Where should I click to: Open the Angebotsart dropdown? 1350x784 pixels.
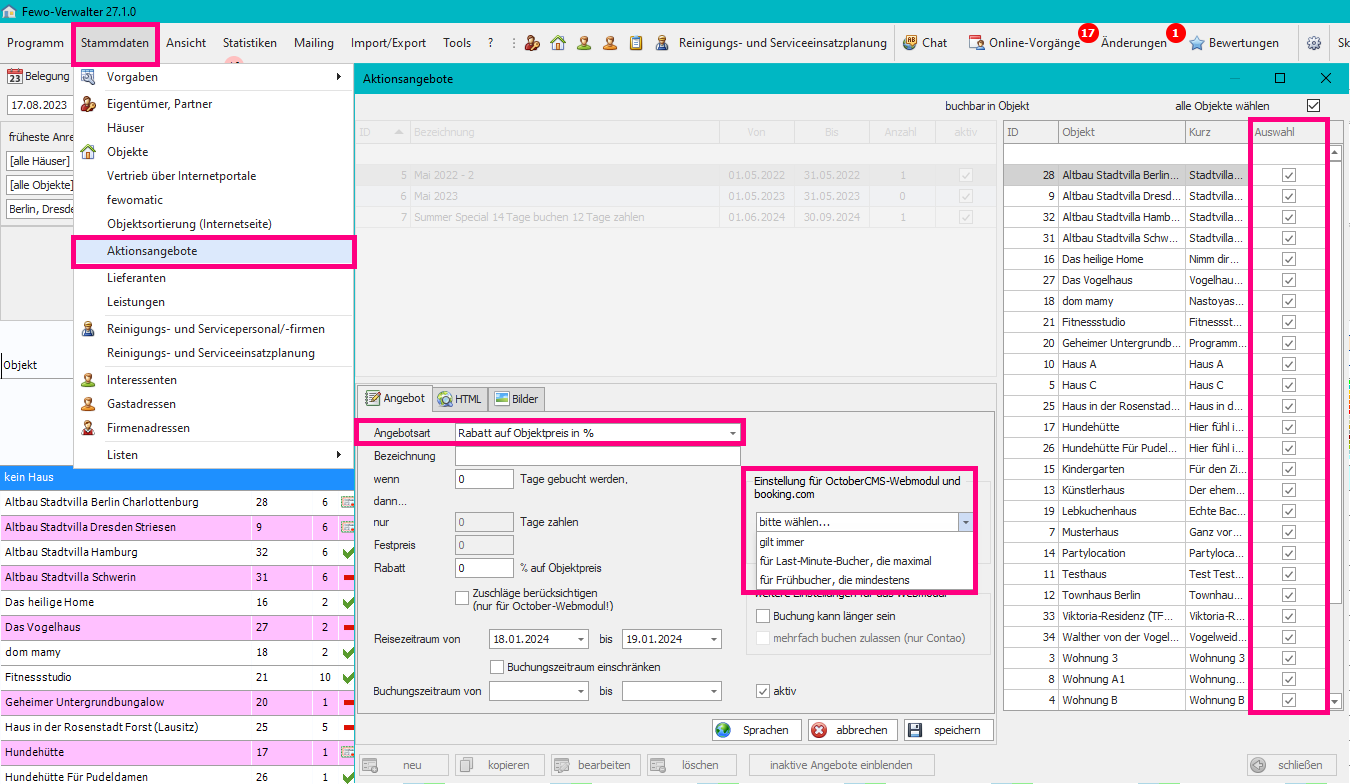tap(733, 433)
